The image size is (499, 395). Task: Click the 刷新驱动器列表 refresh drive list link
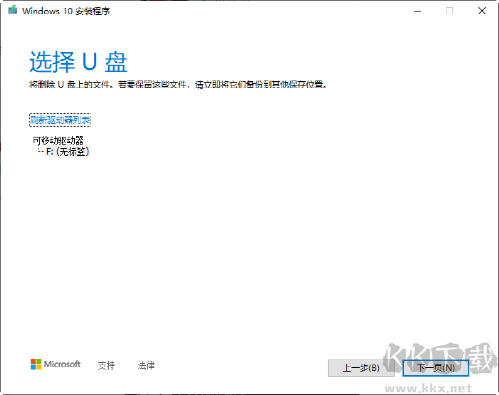pyautogui.click(x=60, y=120)
